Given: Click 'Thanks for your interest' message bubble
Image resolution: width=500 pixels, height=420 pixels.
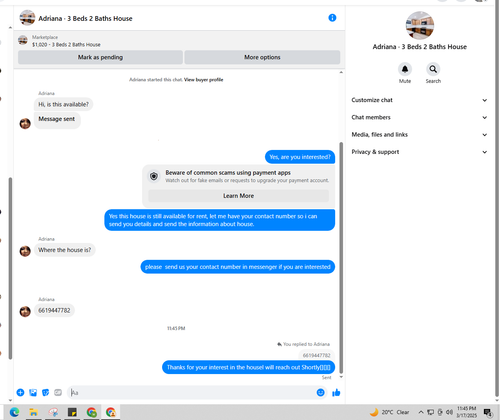Looking at the screenshot, I should click(x=249, y=367).
